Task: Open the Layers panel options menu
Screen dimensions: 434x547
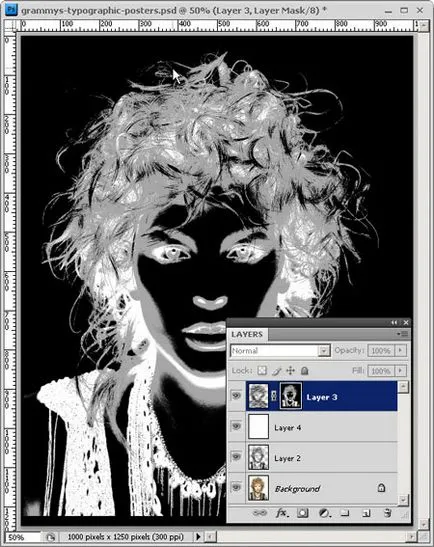Action: (403, 334)
